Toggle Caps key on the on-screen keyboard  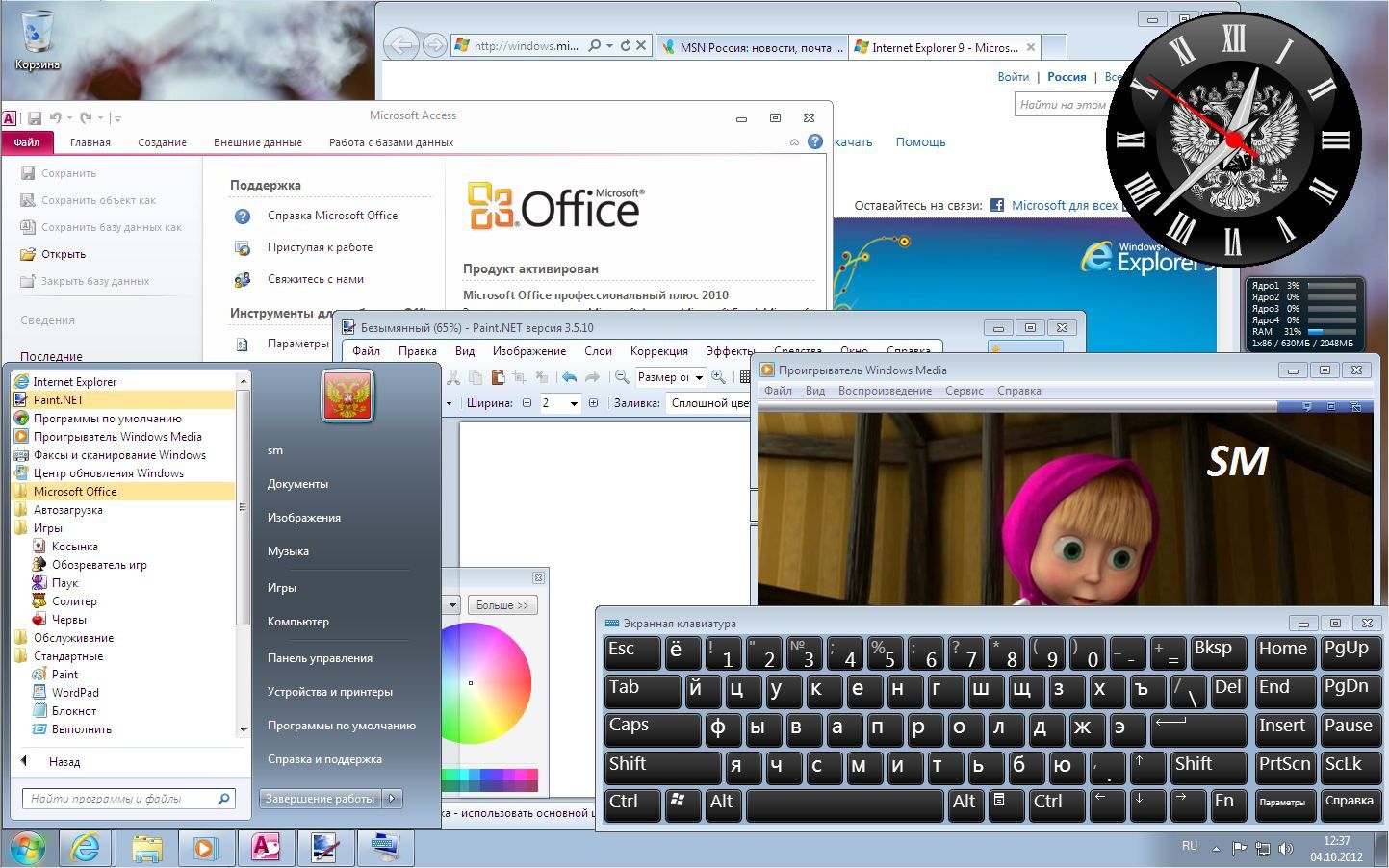point(653,728)
